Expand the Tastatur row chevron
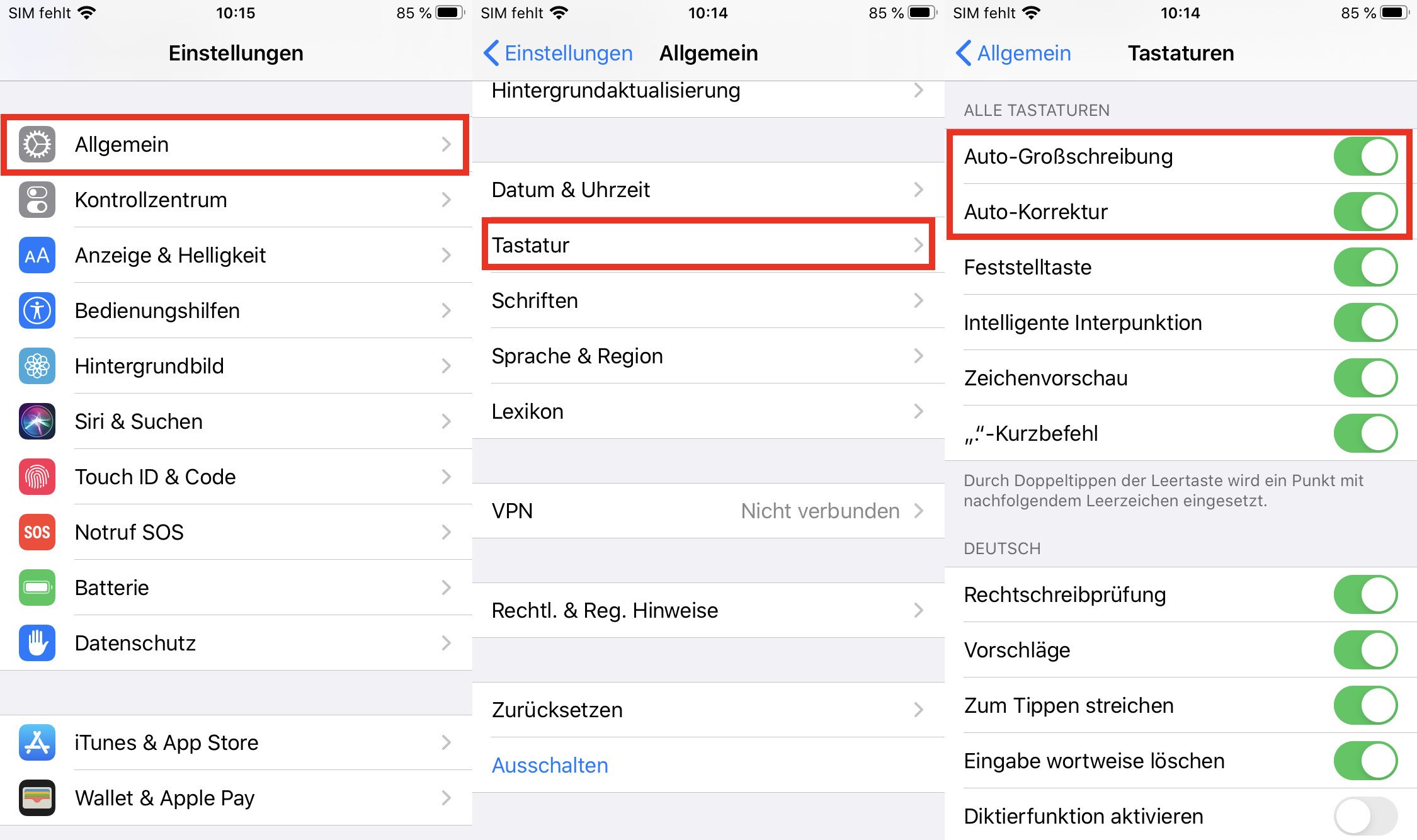Viewport: 1417px width, 840px height. coord(919,245)
